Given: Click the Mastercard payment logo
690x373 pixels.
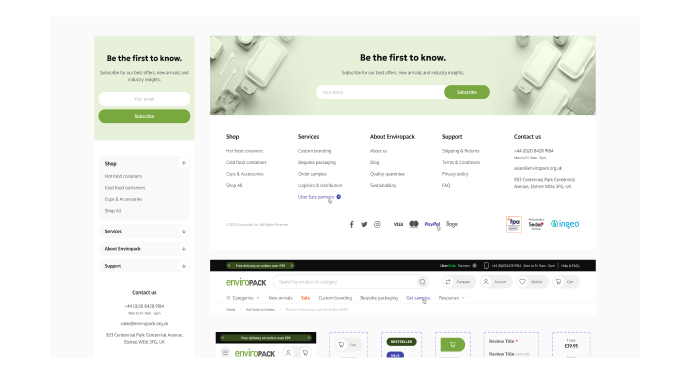Looking at the screenshot, I should tap(414, 224).
